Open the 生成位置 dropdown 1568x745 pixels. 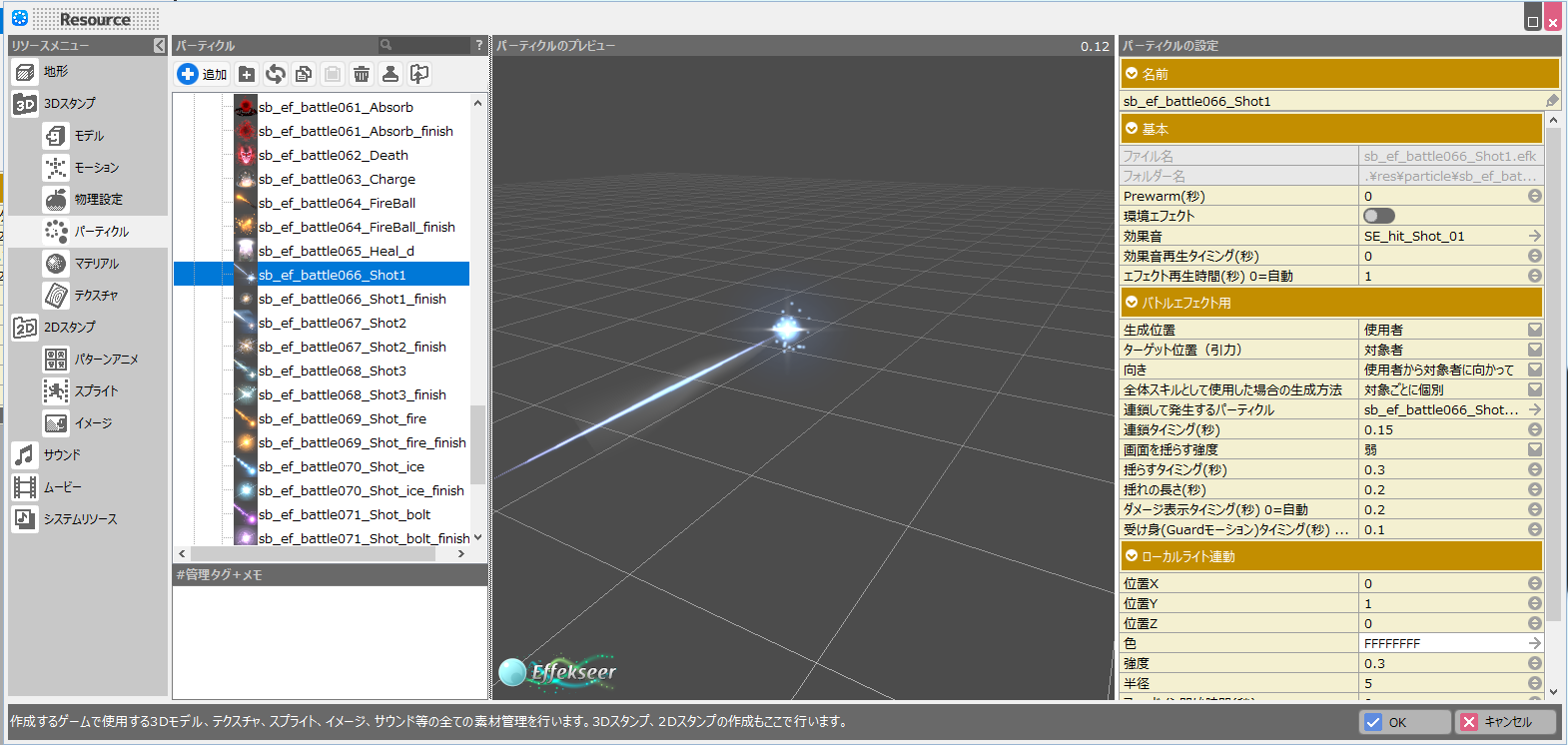1534,330
